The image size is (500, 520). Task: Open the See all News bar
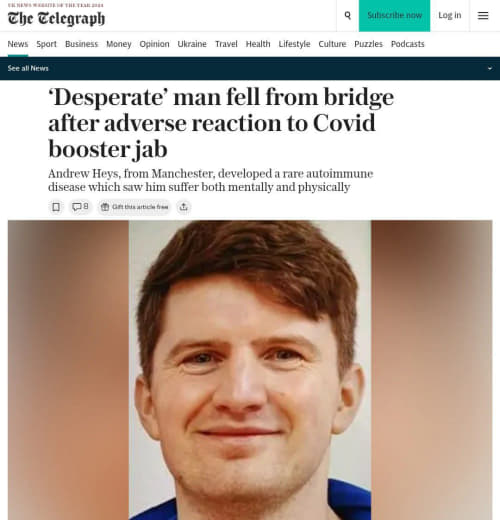pyautogui.click(x=250, y=68)
